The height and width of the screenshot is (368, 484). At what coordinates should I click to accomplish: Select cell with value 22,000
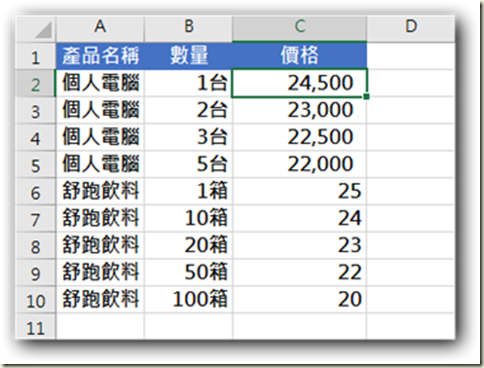(x=299, y=165)
